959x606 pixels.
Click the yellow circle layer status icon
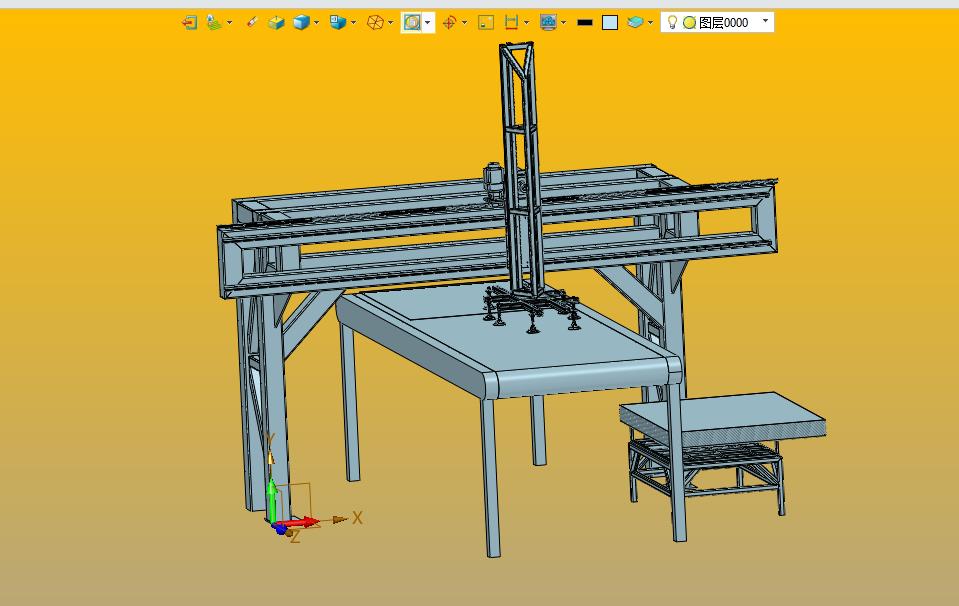click(x=689, y=23)
